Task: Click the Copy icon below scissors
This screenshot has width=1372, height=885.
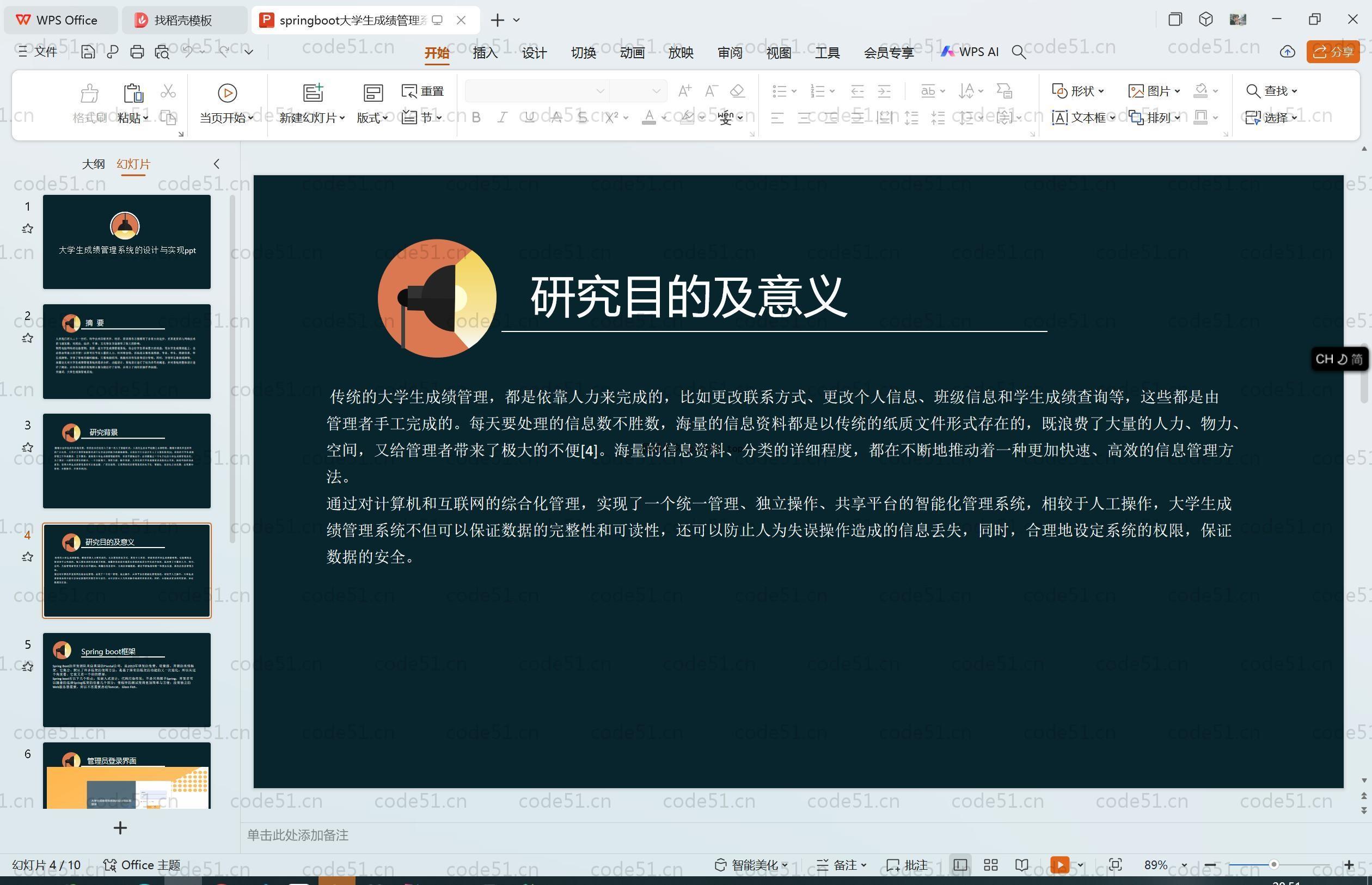Action: coord(168,118)
